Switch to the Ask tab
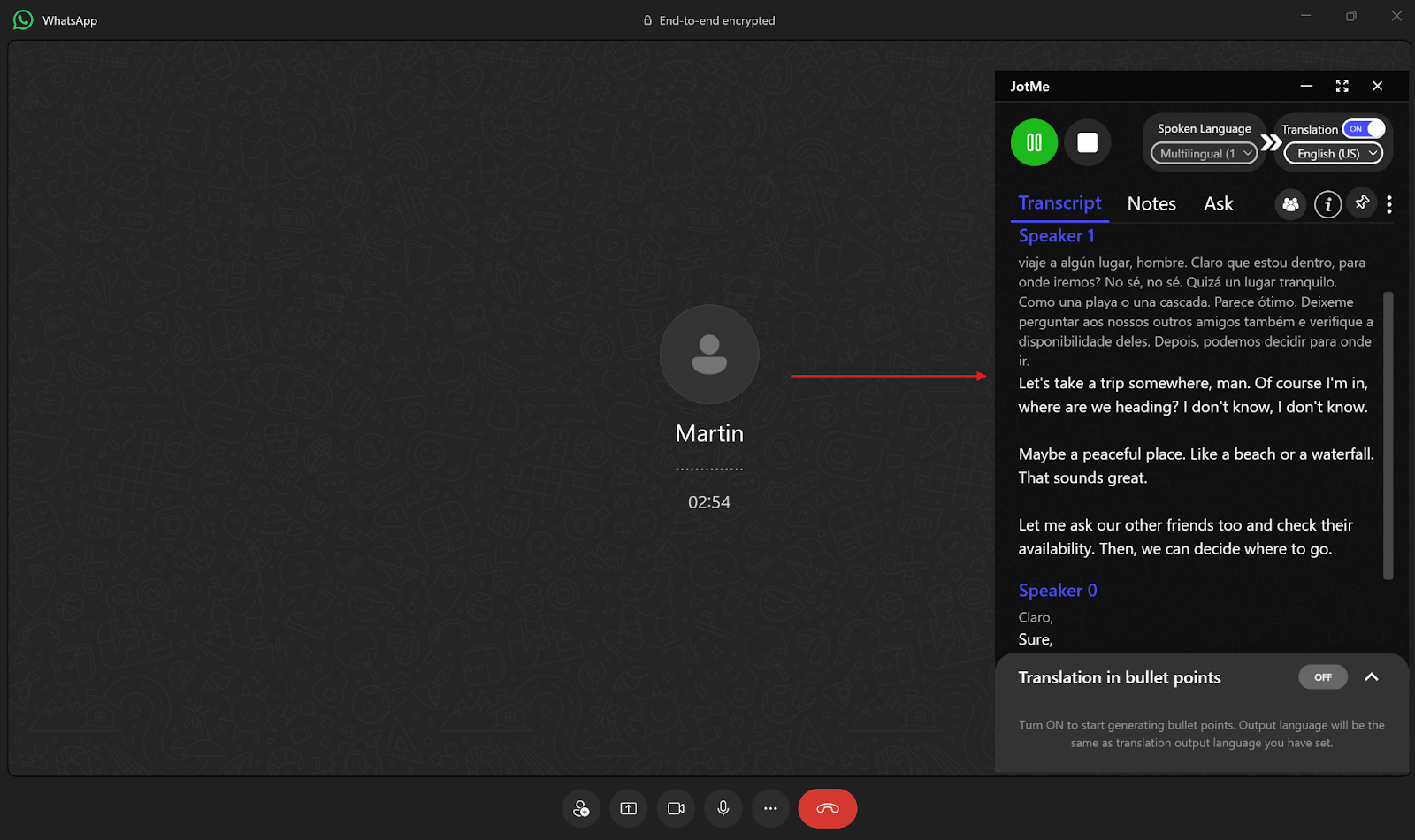The height and width of the screenshot is (840, 1415). (1218, 204)
